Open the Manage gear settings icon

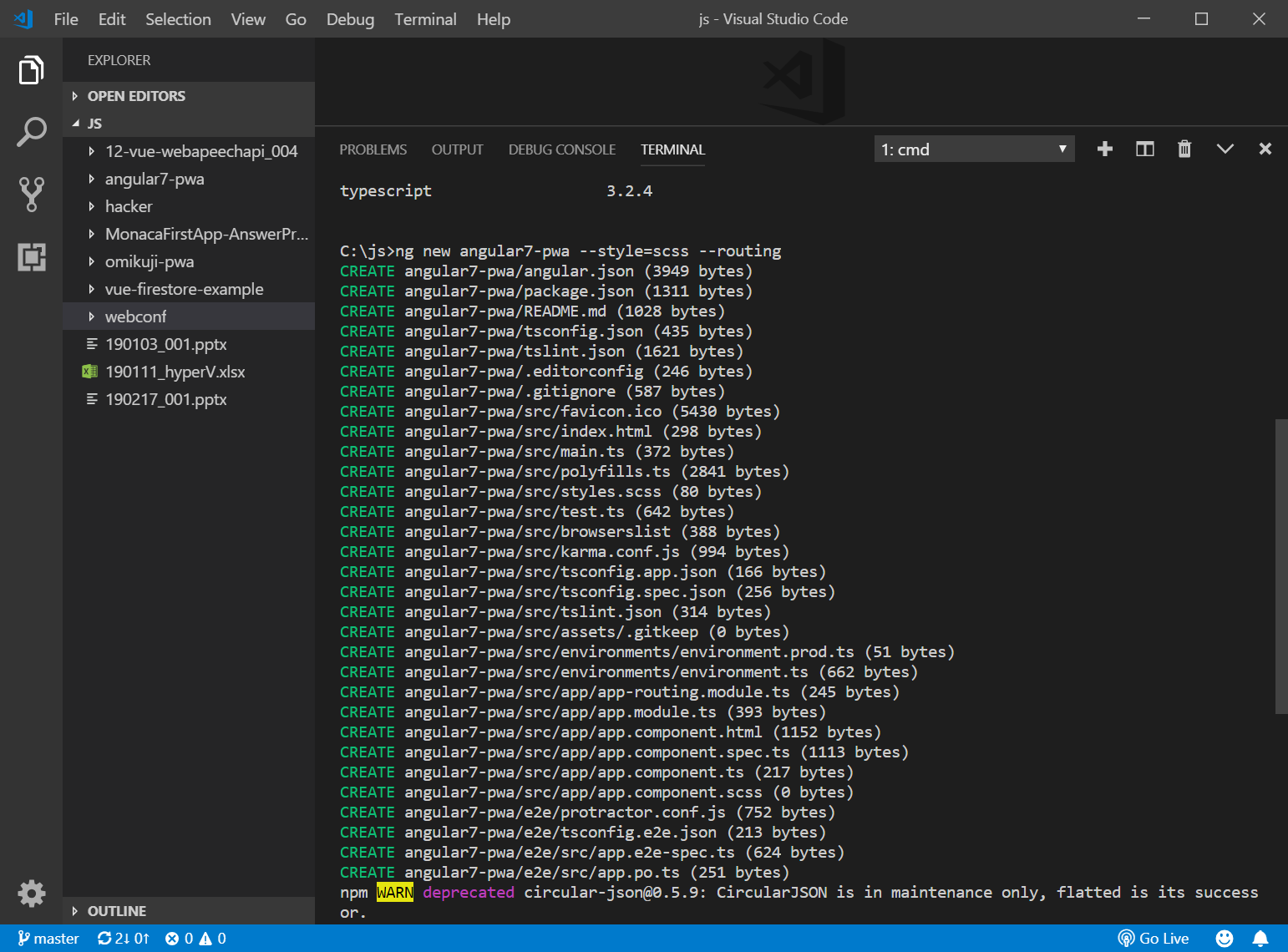pyautogui.click(x=31, y=893)
